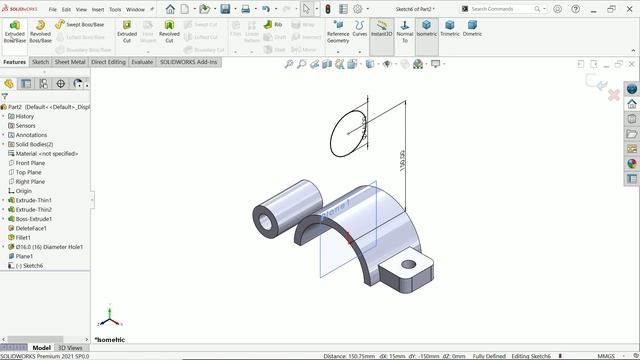Open SOLIDWORKS Resources in the task pane
Viewport: 640px width, 360px height.
point(632,104)
